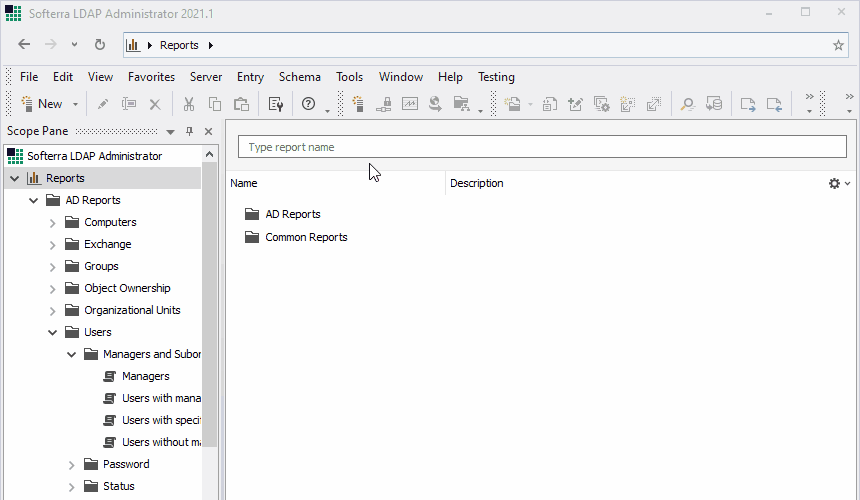Viewport: 860px width, 500px height.
Task: Collapse the Reports tree node
Action: 15,178
